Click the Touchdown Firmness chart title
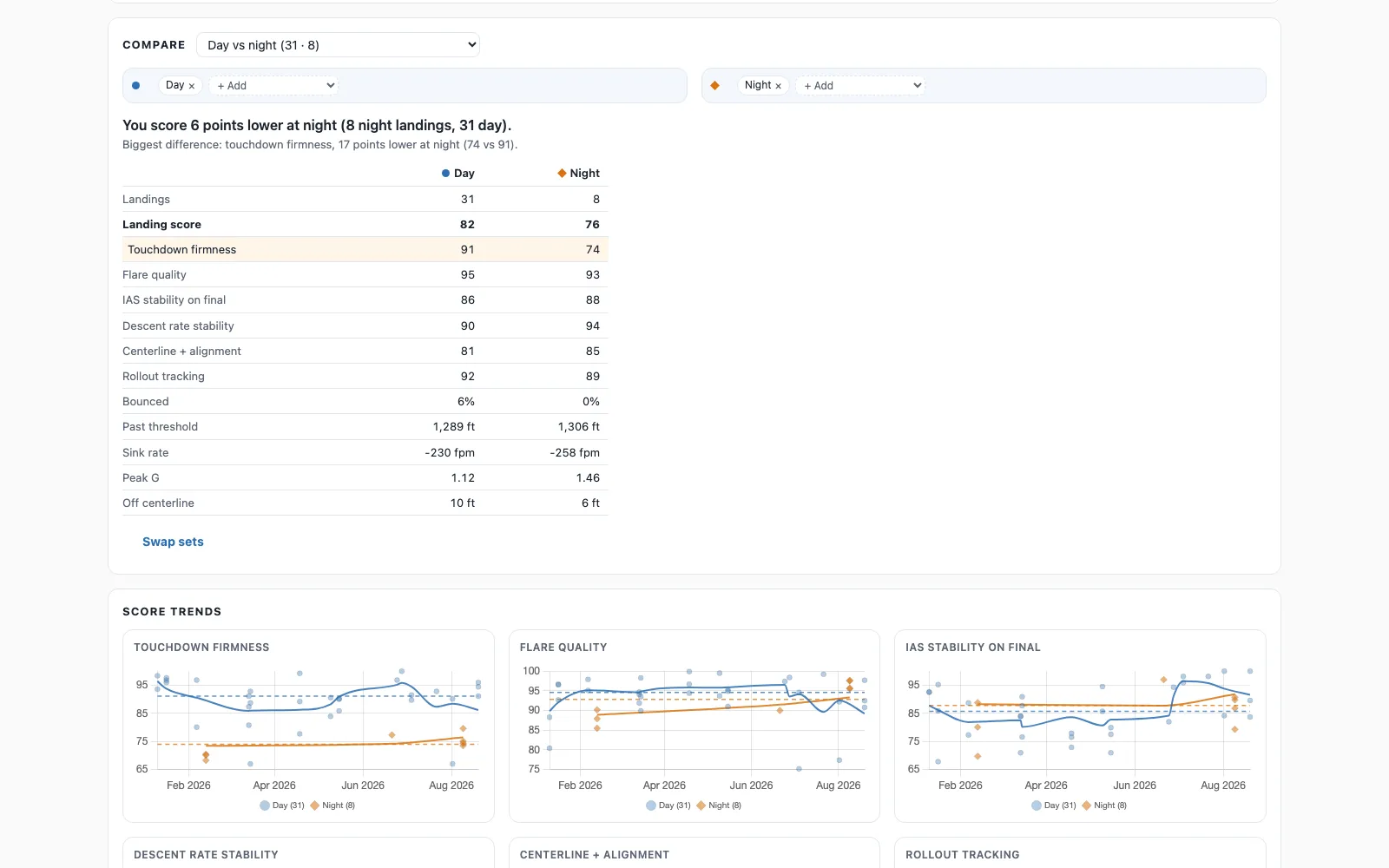The image size is (1389, 868). (201, 648)
